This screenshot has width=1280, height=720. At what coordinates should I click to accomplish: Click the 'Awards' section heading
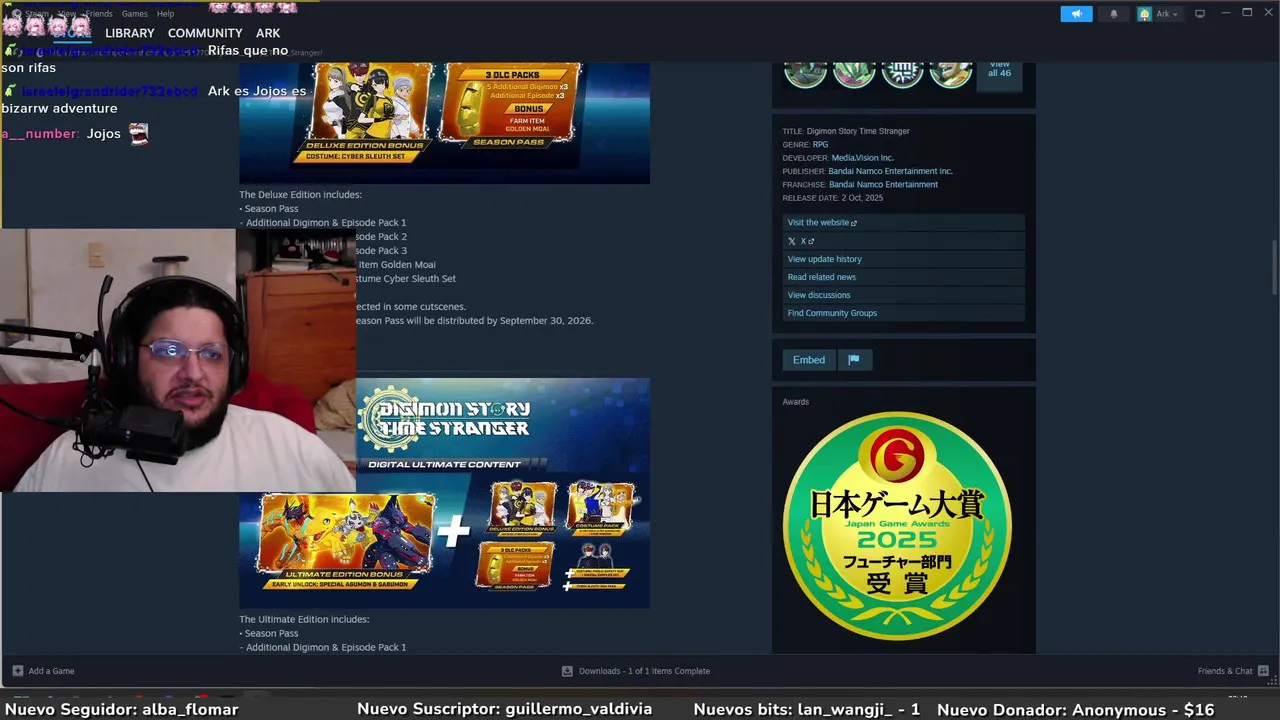tap(796, 402)
